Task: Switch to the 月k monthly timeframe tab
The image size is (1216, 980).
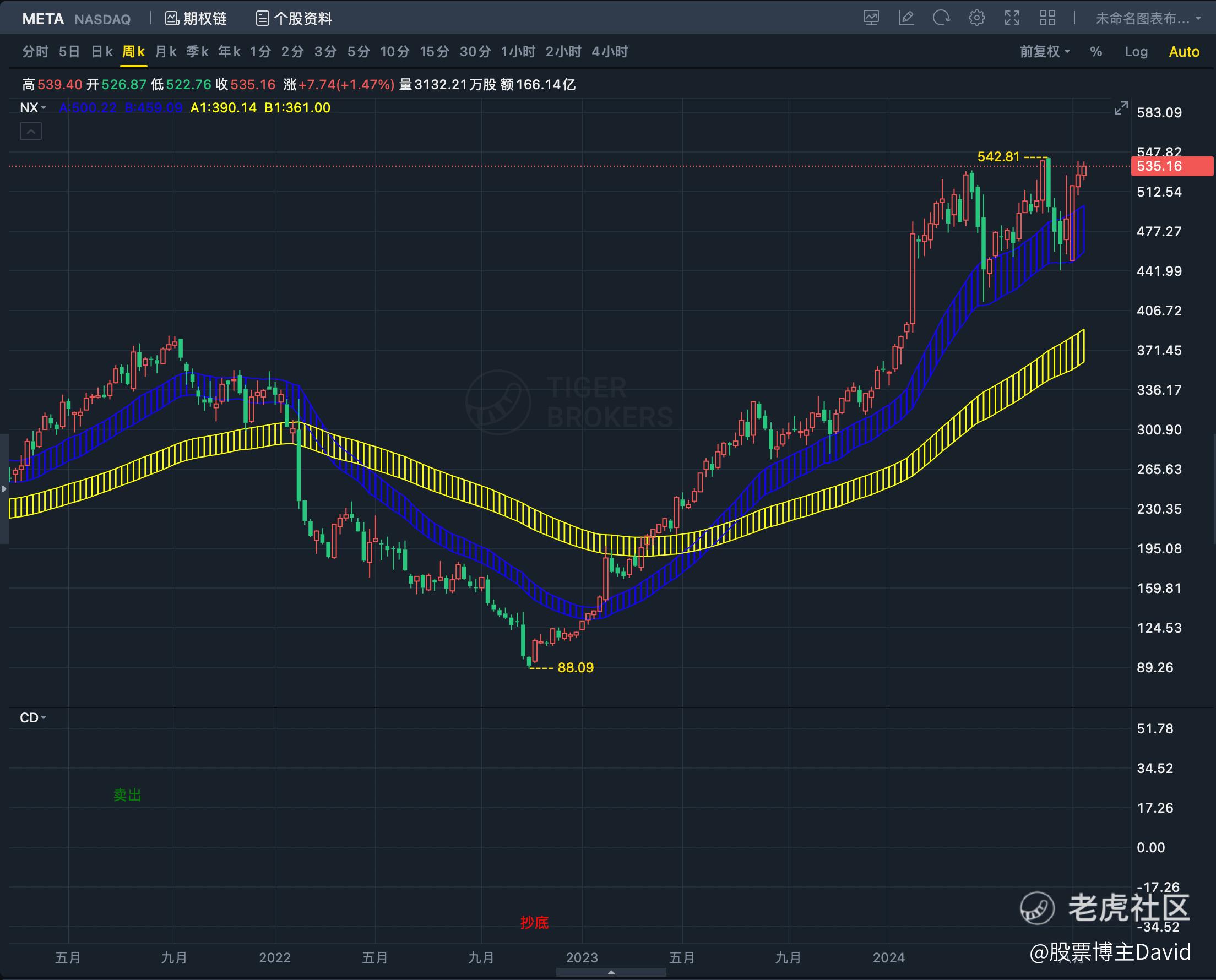Action: (x=165, y=52)
